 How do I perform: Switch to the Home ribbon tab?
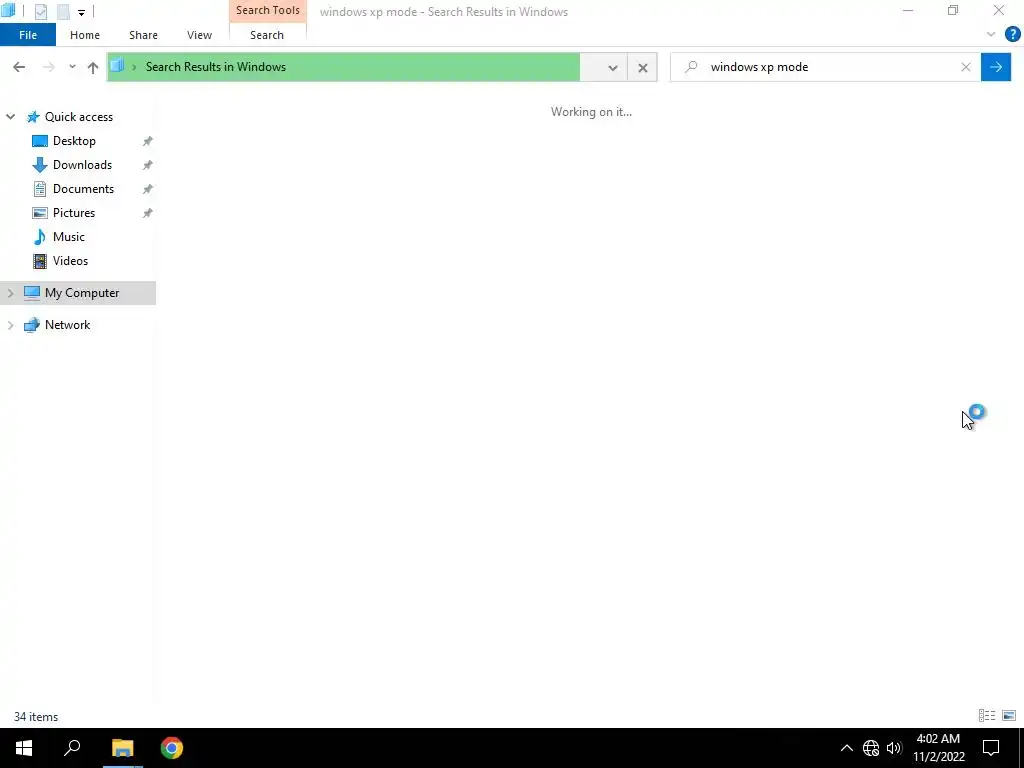tap(85, 35)
